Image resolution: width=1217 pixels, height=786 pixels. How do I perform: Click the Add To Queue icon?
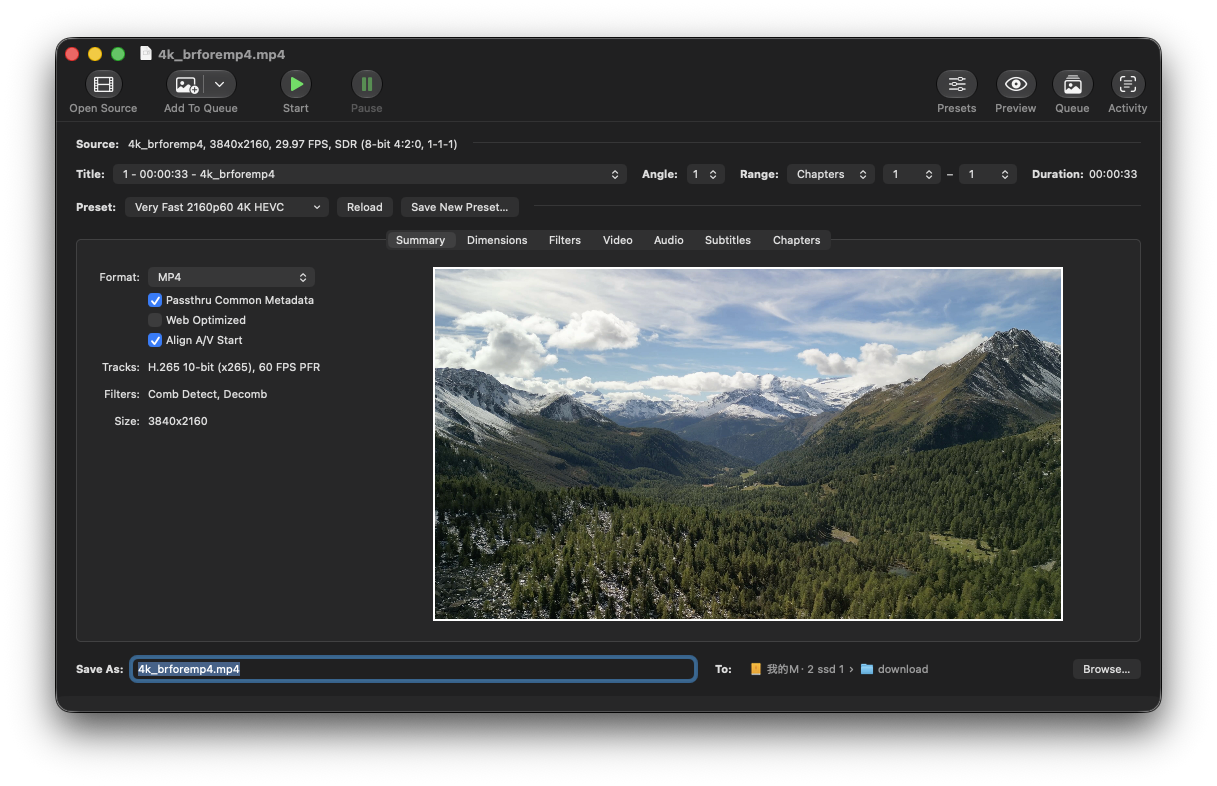[187, 85]
